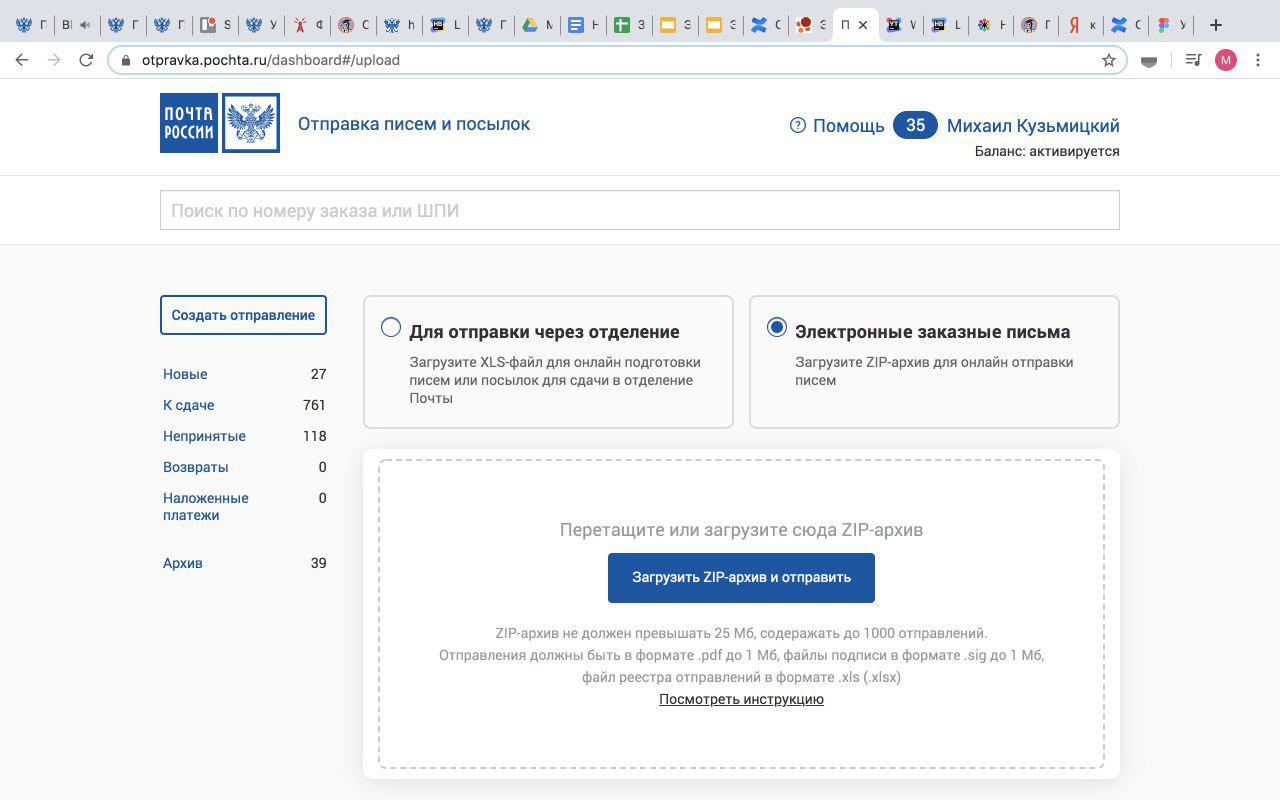This screenshot has width=1280, height=800.
Task: Close the active Pochta tab
Action: 863,25
